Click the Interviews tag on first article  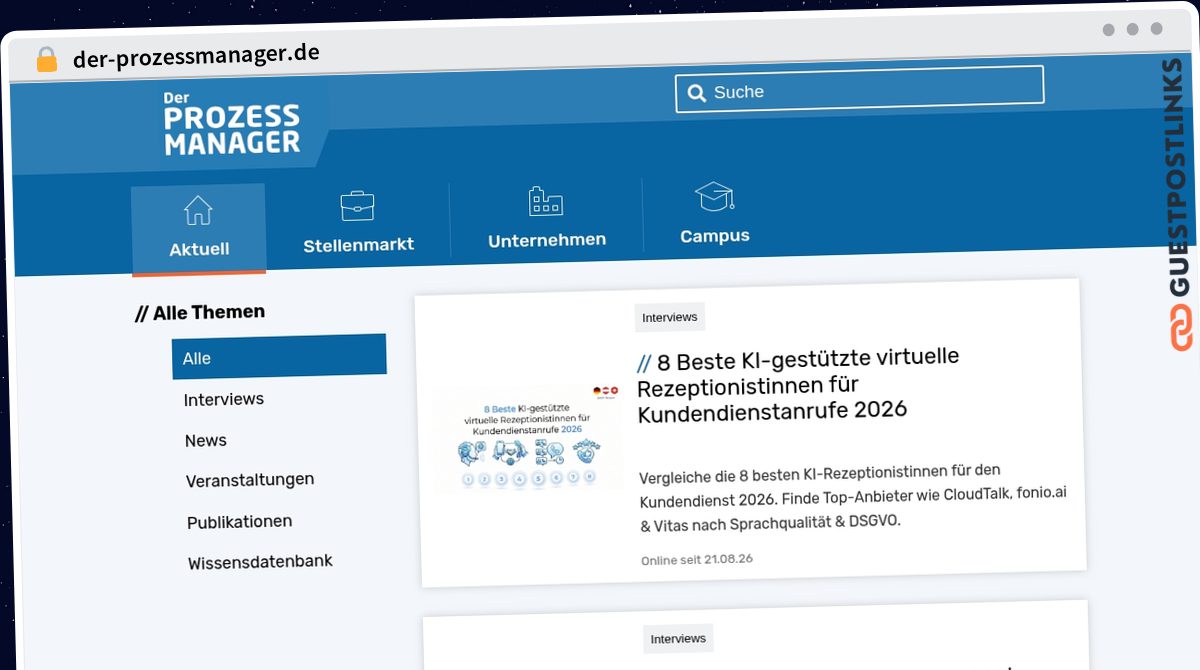point(670,317)
